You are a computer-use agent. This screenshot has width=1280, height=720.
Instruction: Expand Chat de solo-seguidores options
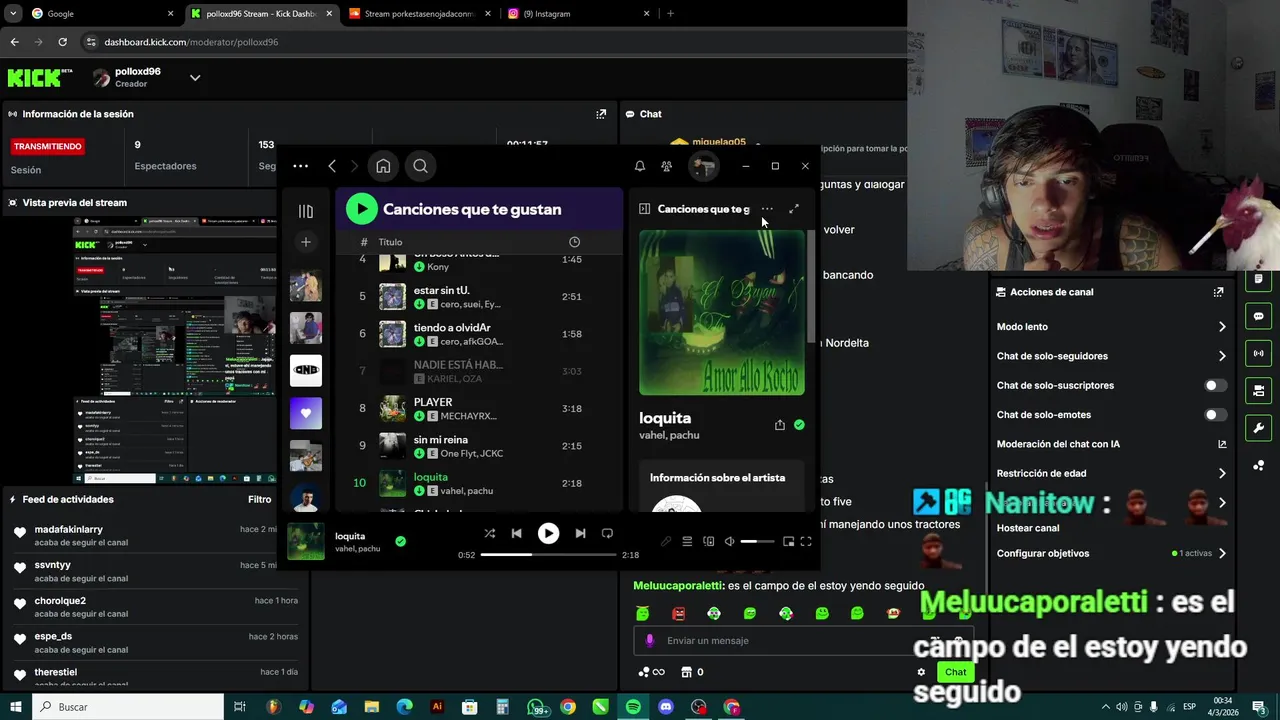(x=1222, y=356)
